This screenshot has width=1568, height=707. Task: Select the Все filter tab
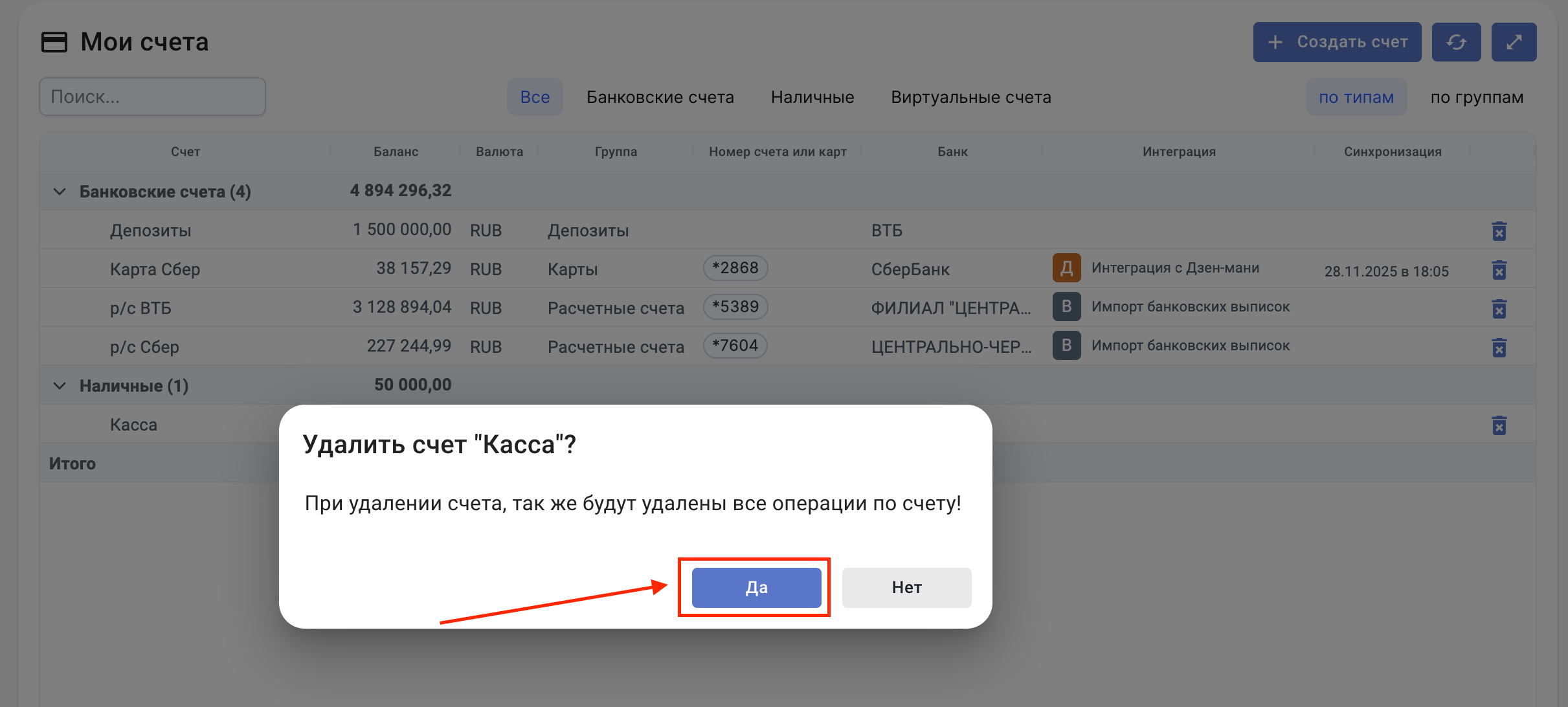tap(535, 97)
